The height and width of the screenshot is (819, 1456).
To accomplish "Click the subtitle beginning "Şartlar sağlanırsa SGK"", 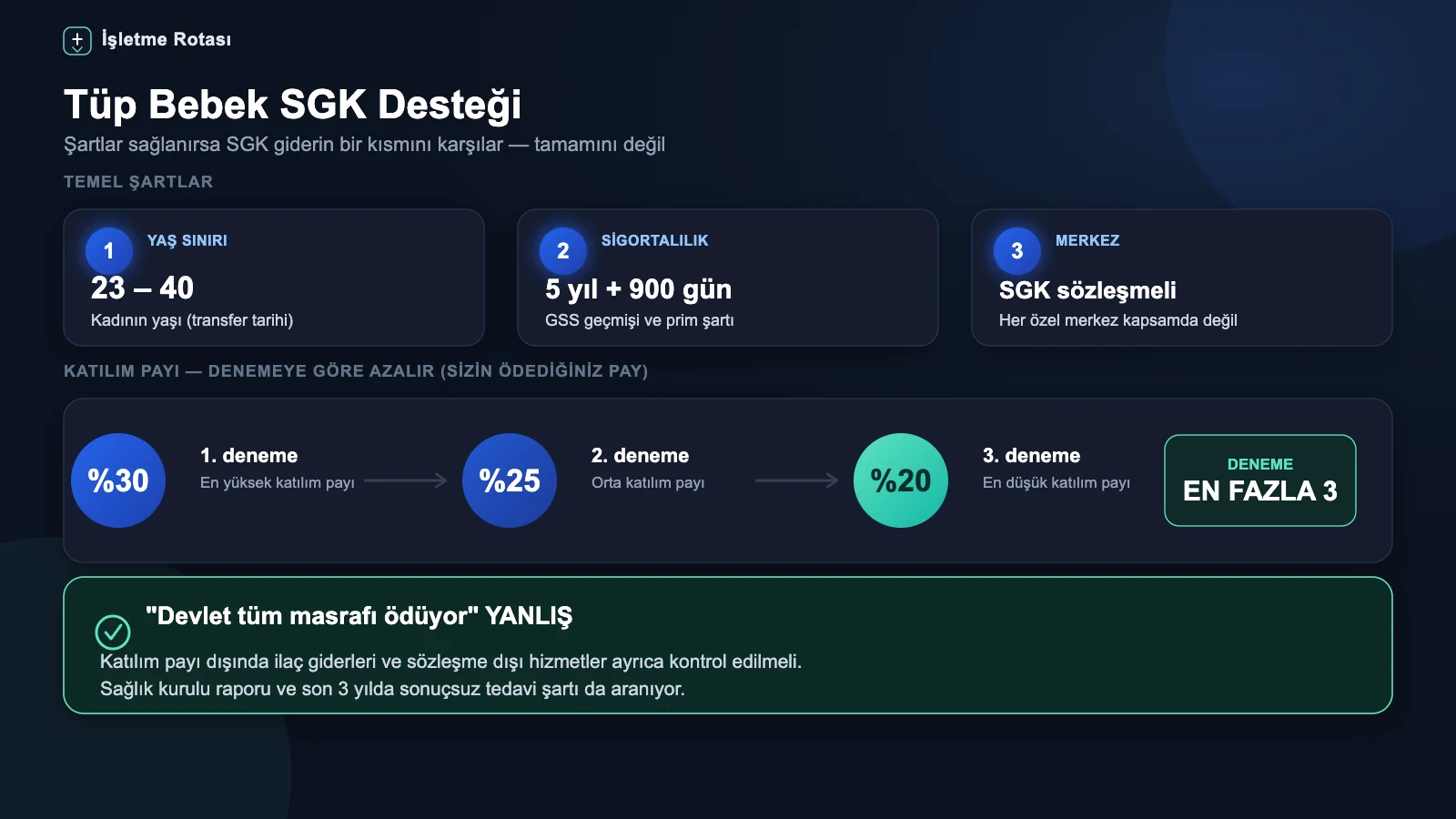I will point(364,145).
